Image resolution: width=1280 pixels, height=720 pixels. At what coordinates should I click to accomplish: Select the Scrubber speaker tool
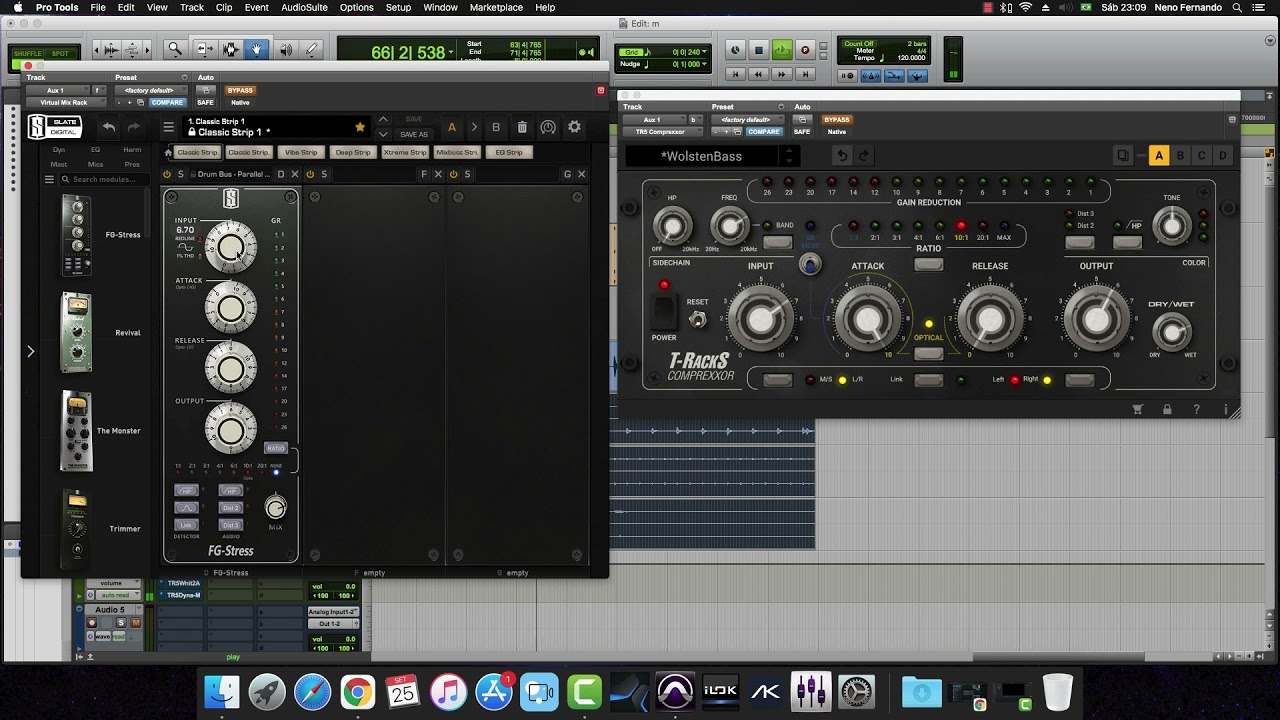click(x=285, y=49)
